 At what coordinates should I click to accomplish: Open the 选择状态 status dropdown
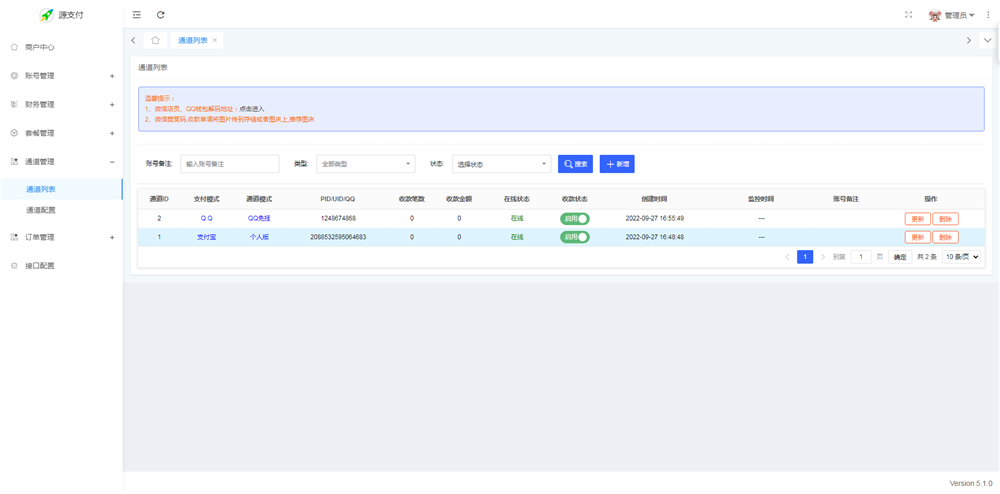click(501, 164)
